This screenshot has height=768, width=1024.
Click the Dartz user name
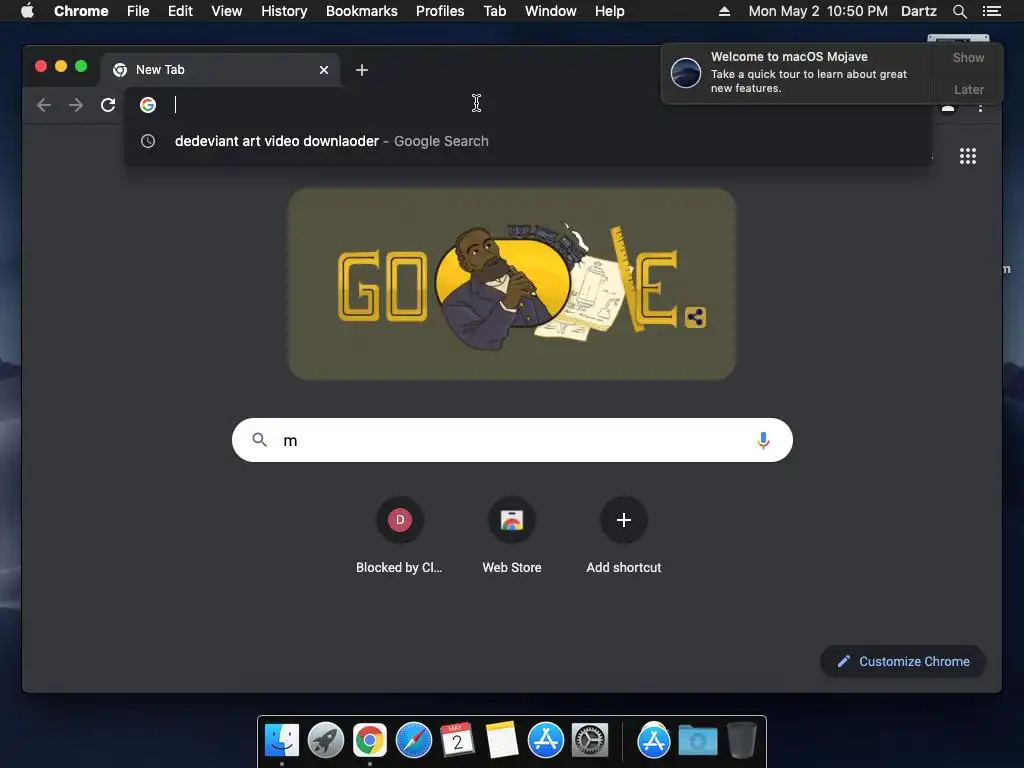919,11
